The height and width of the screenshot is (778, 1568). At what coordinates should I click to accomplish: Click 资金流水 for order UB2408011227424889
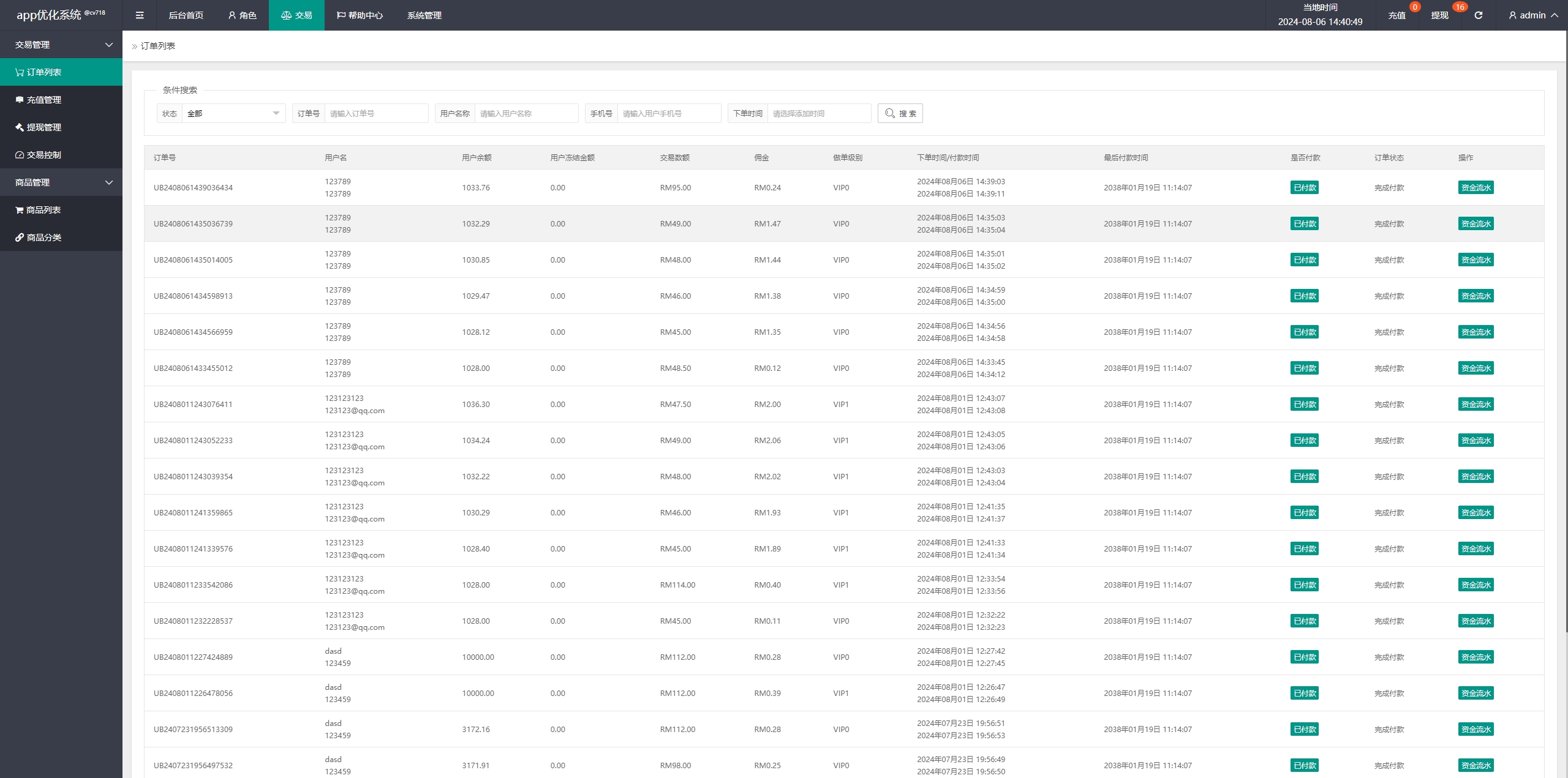[1476, 657]
